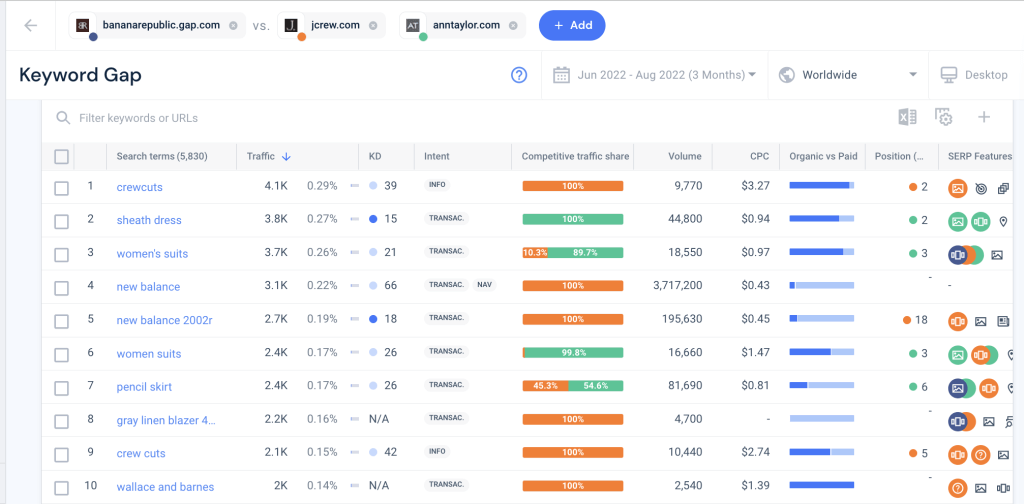Screen dimensions: 1024x504
Task: Click orange carousel SERP icon in new balance 2002r row
Action: pos(957,322)
